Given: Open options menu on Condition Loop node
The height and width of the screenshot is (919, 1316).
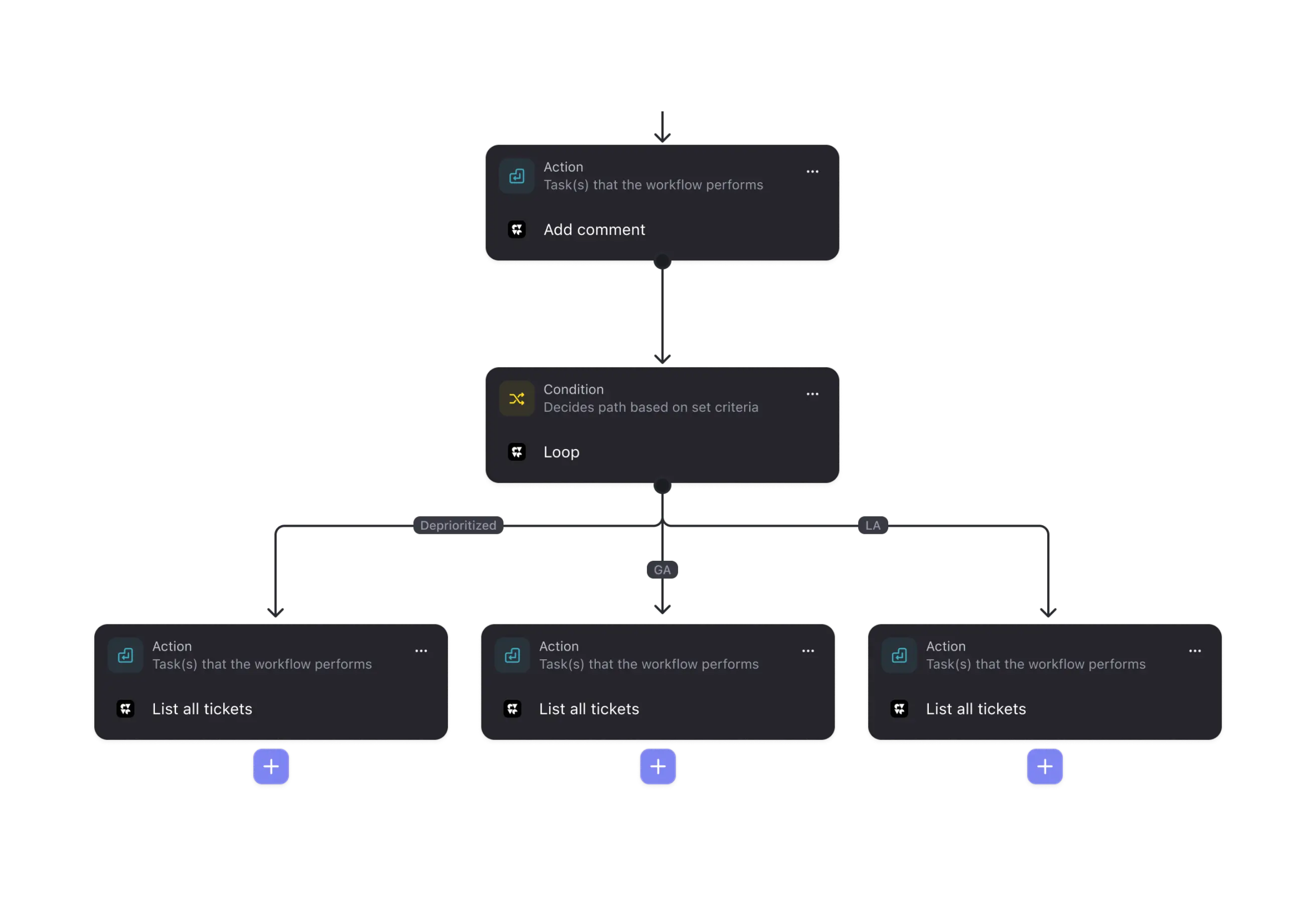Looking at the screenshot, I should tap(812, 394).
